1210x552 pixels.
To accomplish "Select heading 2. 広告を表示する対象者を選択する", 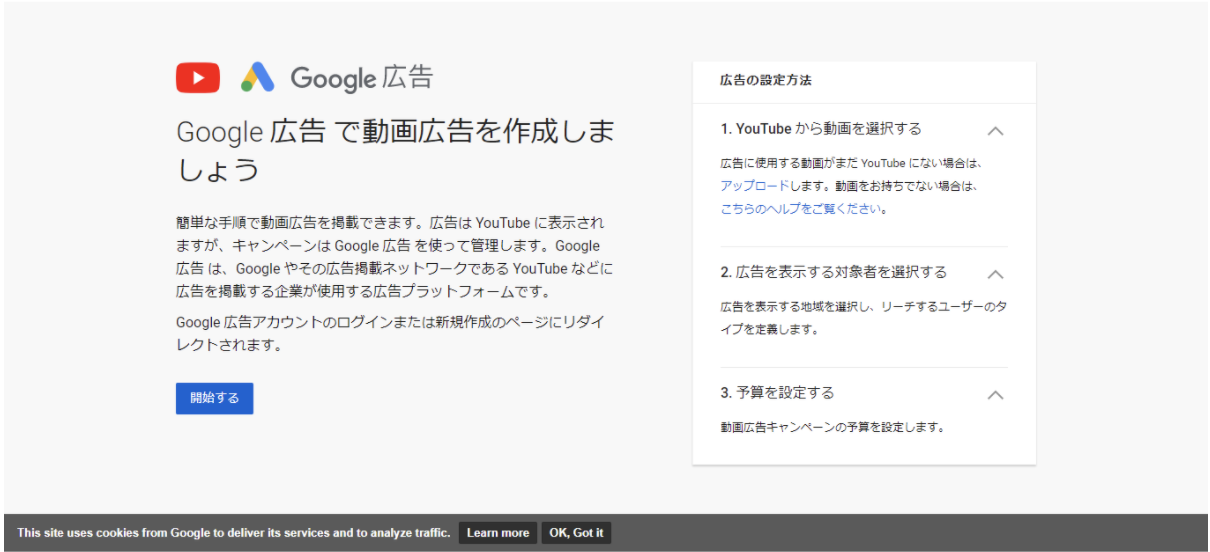I will click(833, 272).
